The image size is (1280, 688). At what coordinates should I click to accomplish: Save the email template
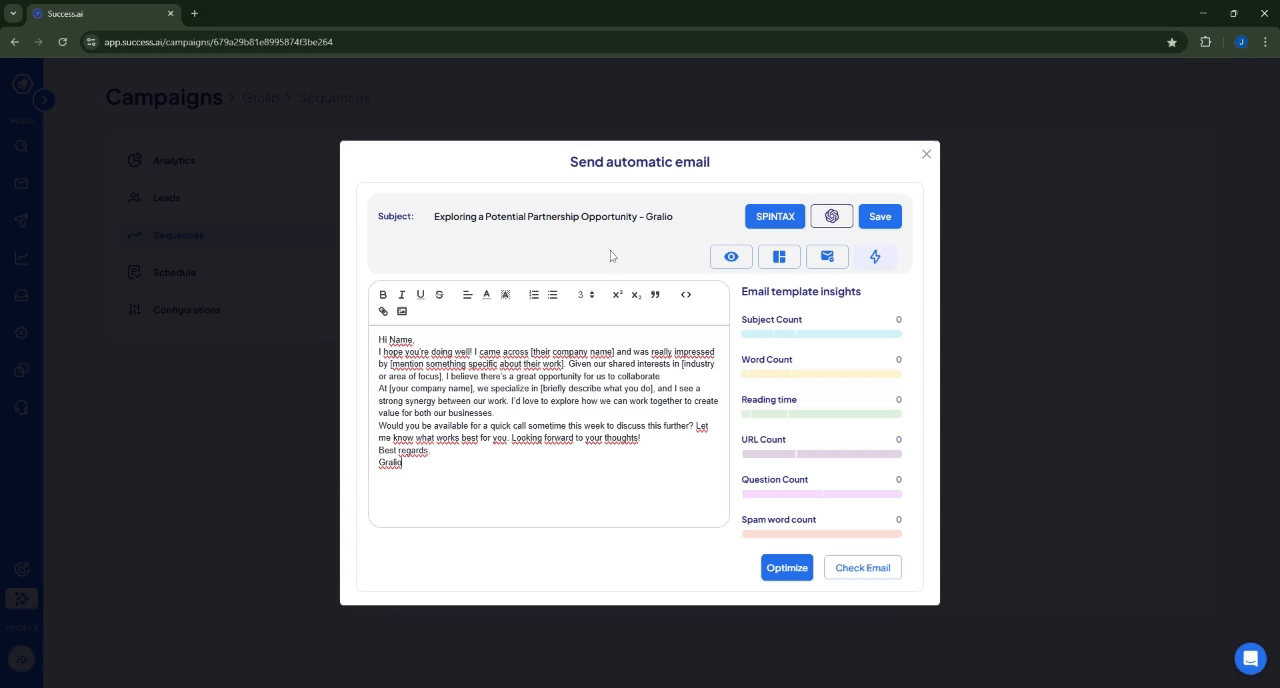(x=880, y=217)
